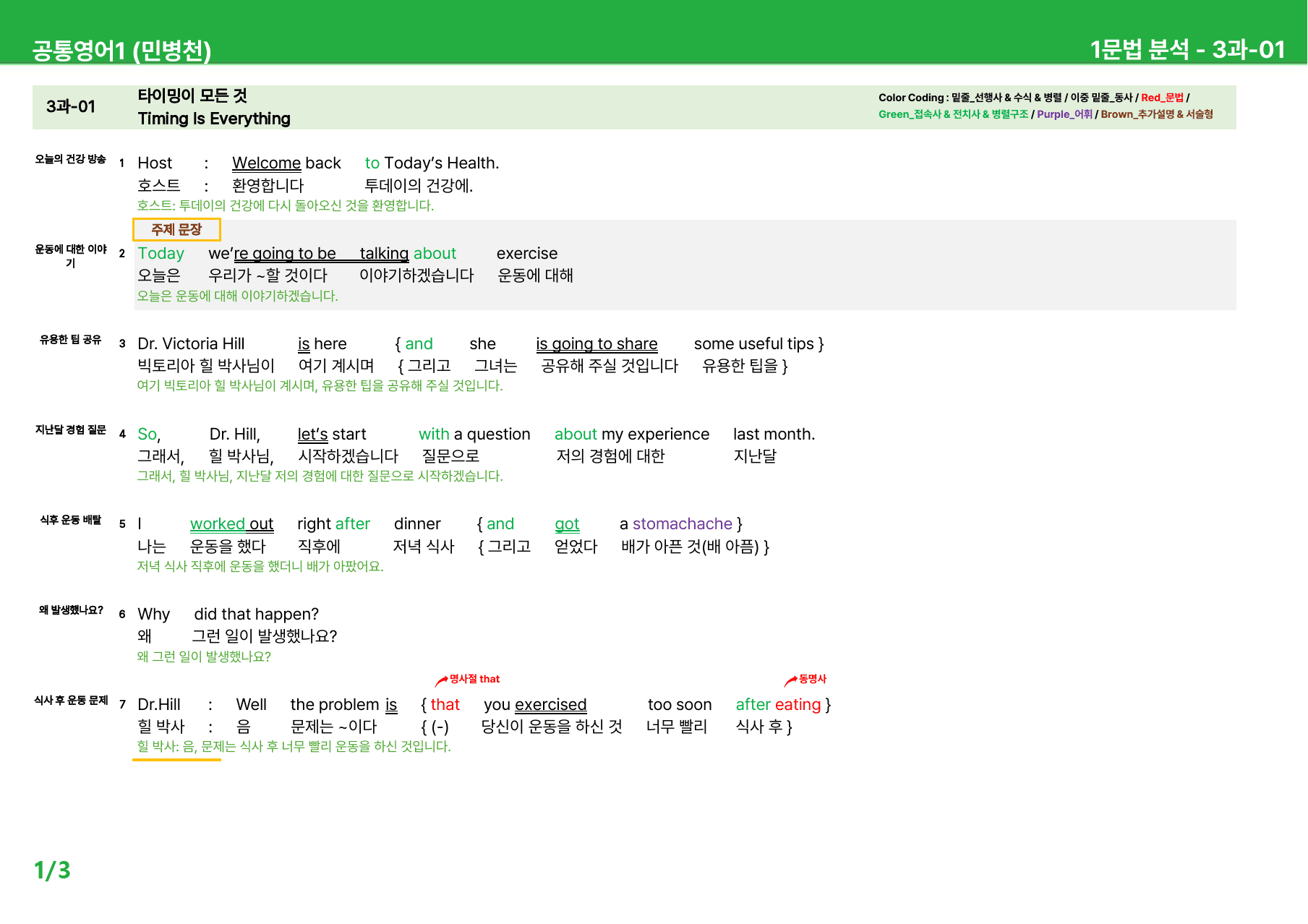1308x924 pixels.
Task: Click the Red_문법 color coding legend
Action: 1162,98
